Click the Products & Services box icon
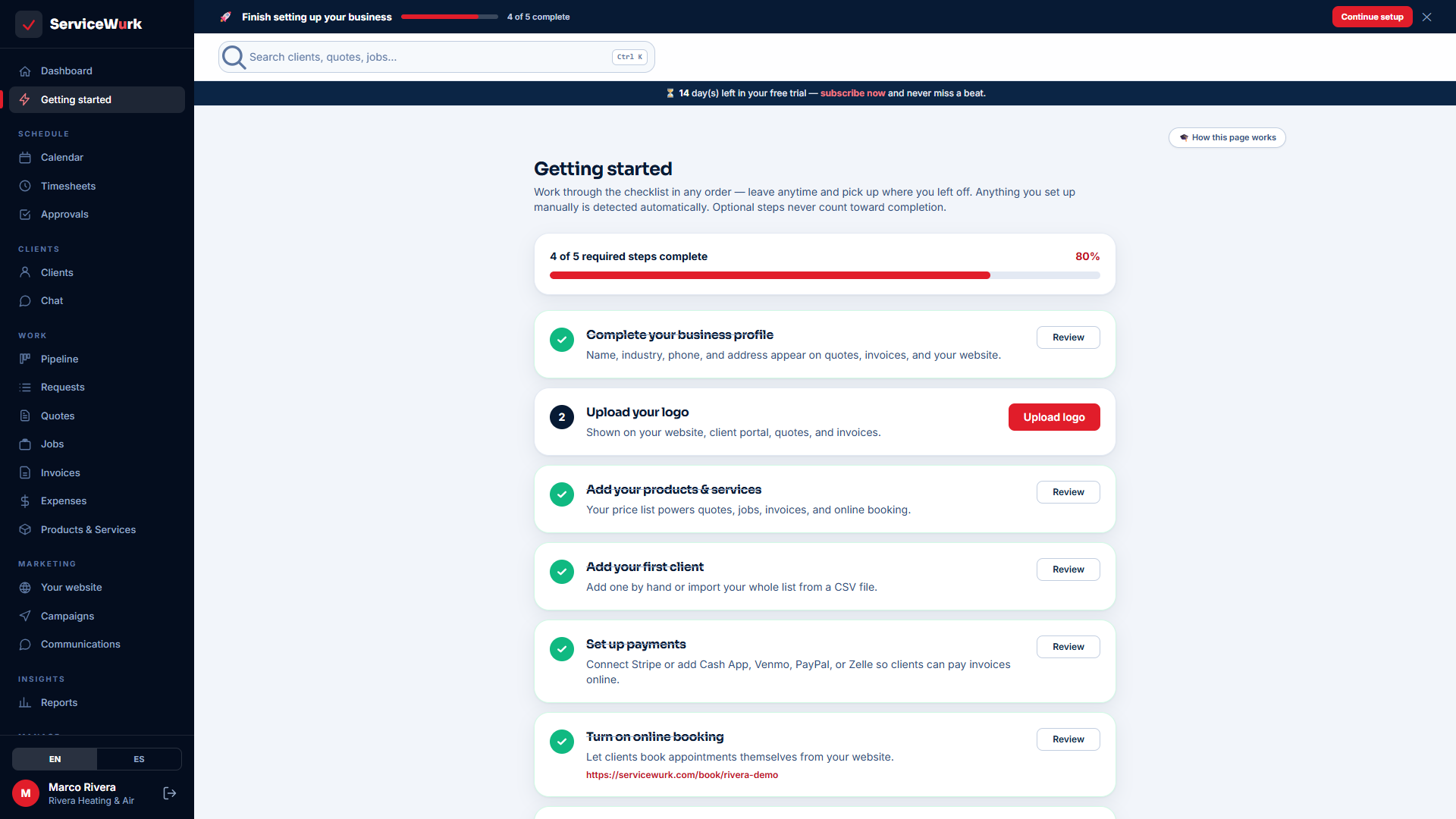The height and width of the screenshot is (819, 1456). pyautogui.click(x=25, y=529)
